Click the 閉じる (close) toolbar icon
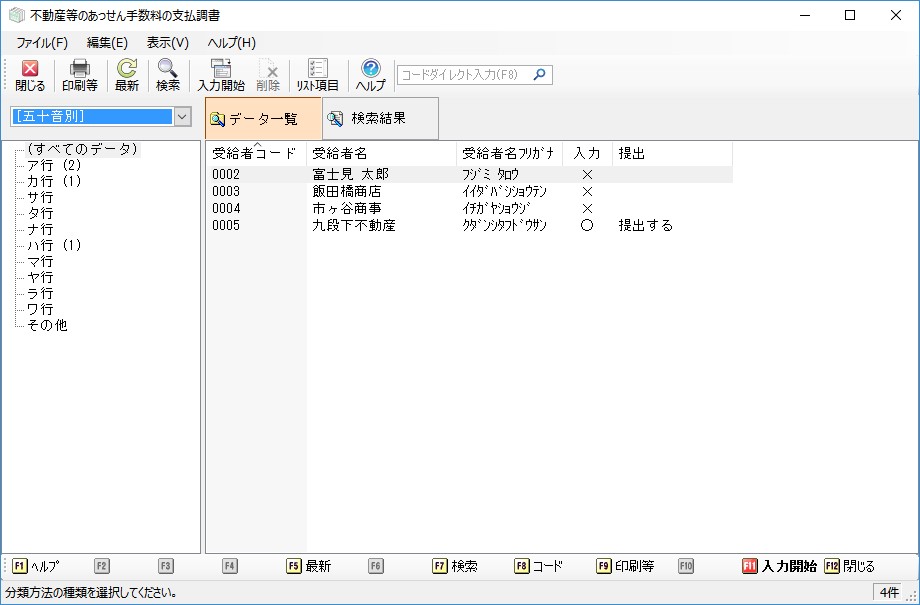This screenshot has height=605, width=920. [30, 75]
